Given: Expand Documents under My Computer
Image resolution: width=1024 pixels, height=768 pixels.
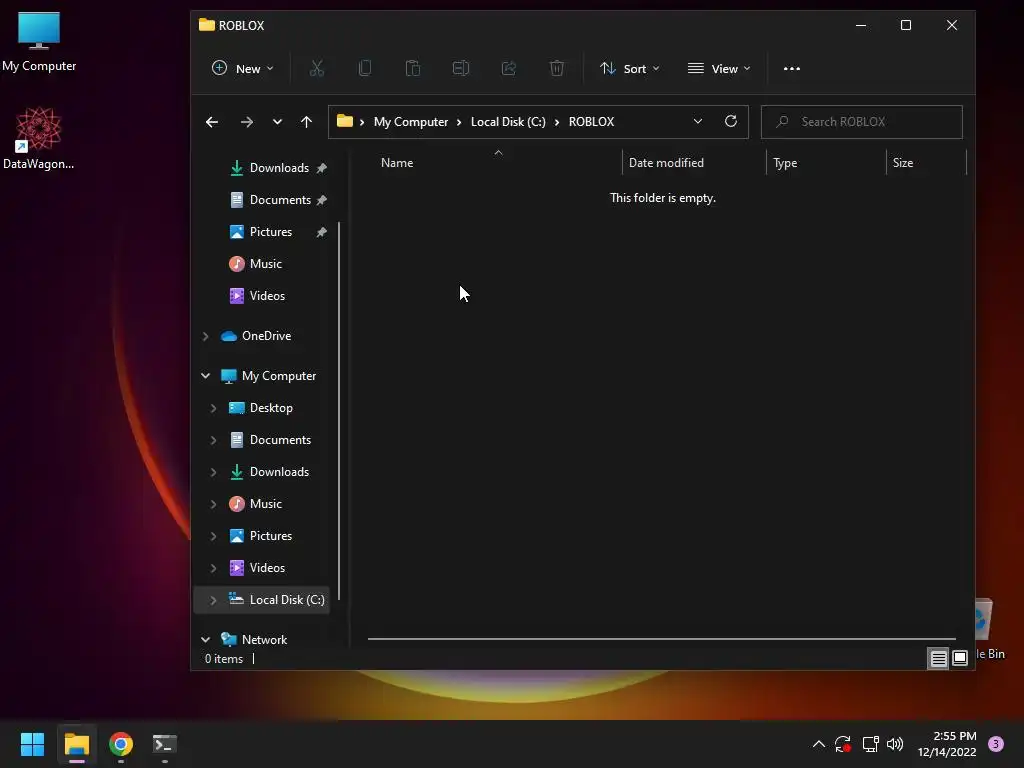Looking at the screenshot, I should pos(214,440).
